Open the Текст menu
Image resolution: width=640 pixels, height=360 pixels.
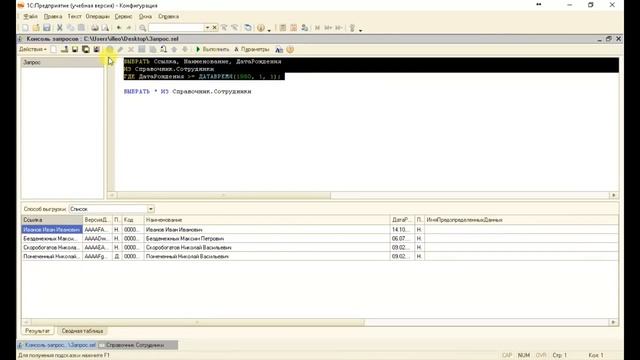tap(74, 16)
